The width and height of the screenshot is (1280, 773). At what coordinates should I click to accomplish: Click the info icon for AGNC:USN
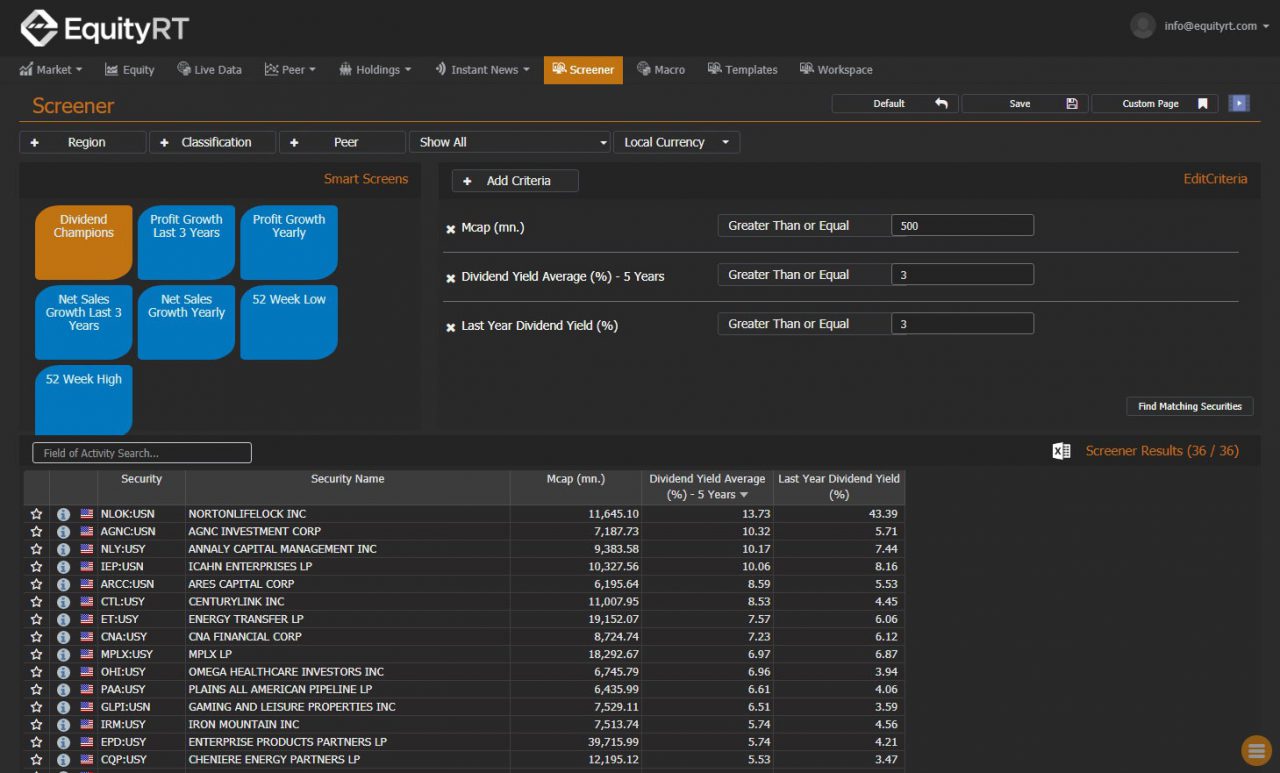[x=63, y=531]
